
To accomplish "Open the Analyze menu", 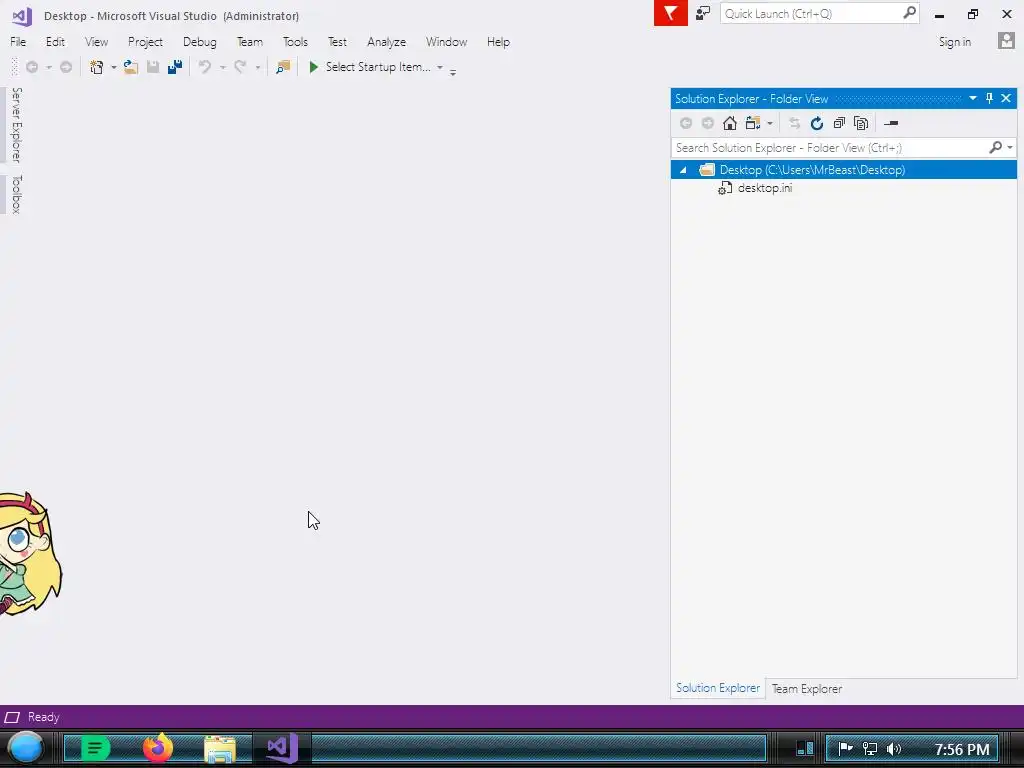I will (x=387, y=42).
